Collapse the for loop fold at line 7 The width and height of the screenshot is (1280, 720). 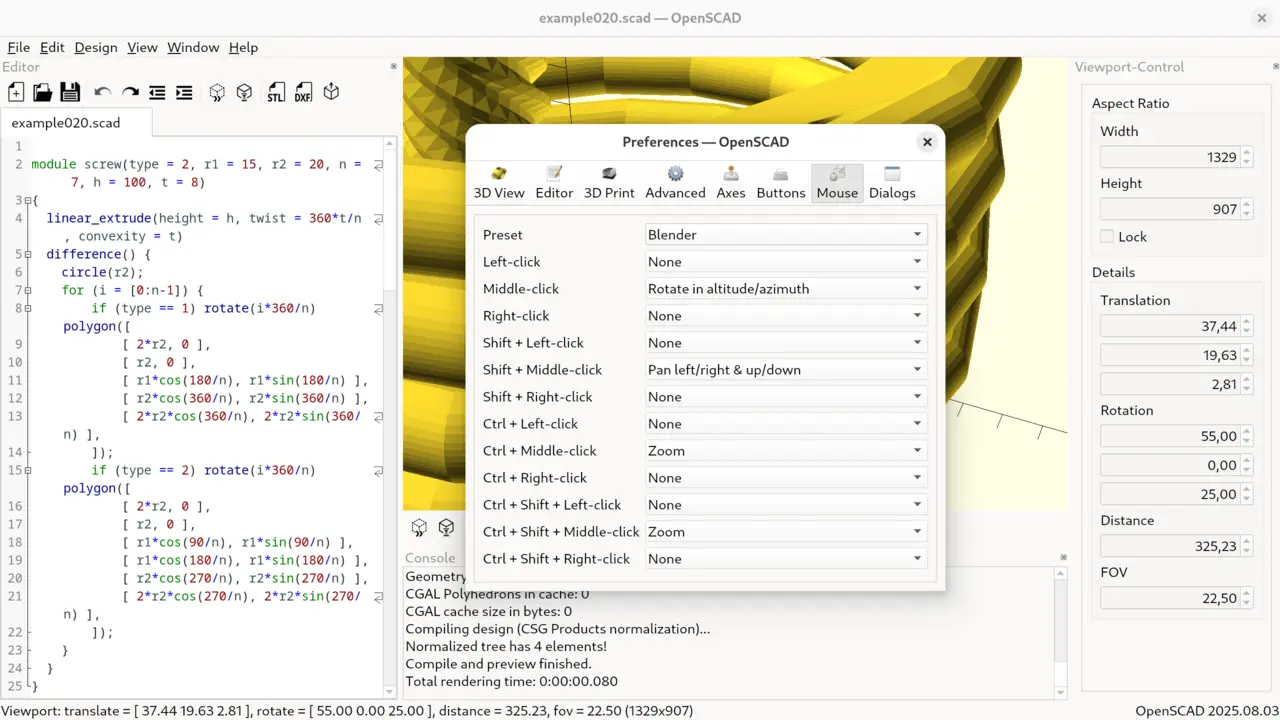click(28, 290)
